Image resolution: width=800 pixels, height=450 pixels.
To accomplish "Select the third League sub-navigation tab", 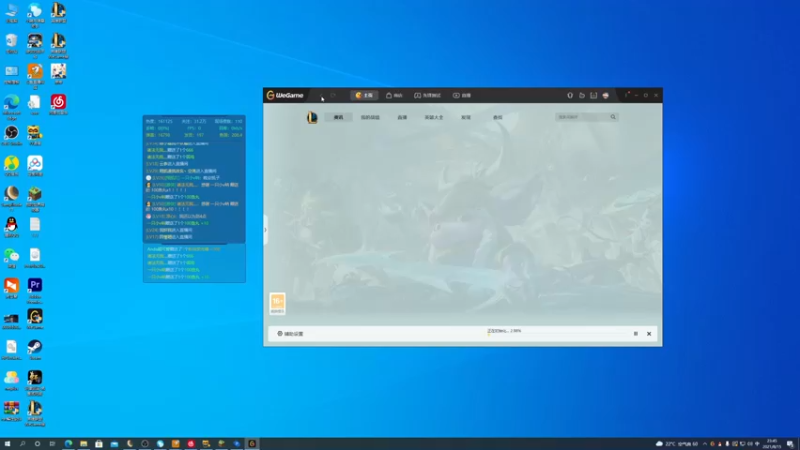I will (402, 117).
